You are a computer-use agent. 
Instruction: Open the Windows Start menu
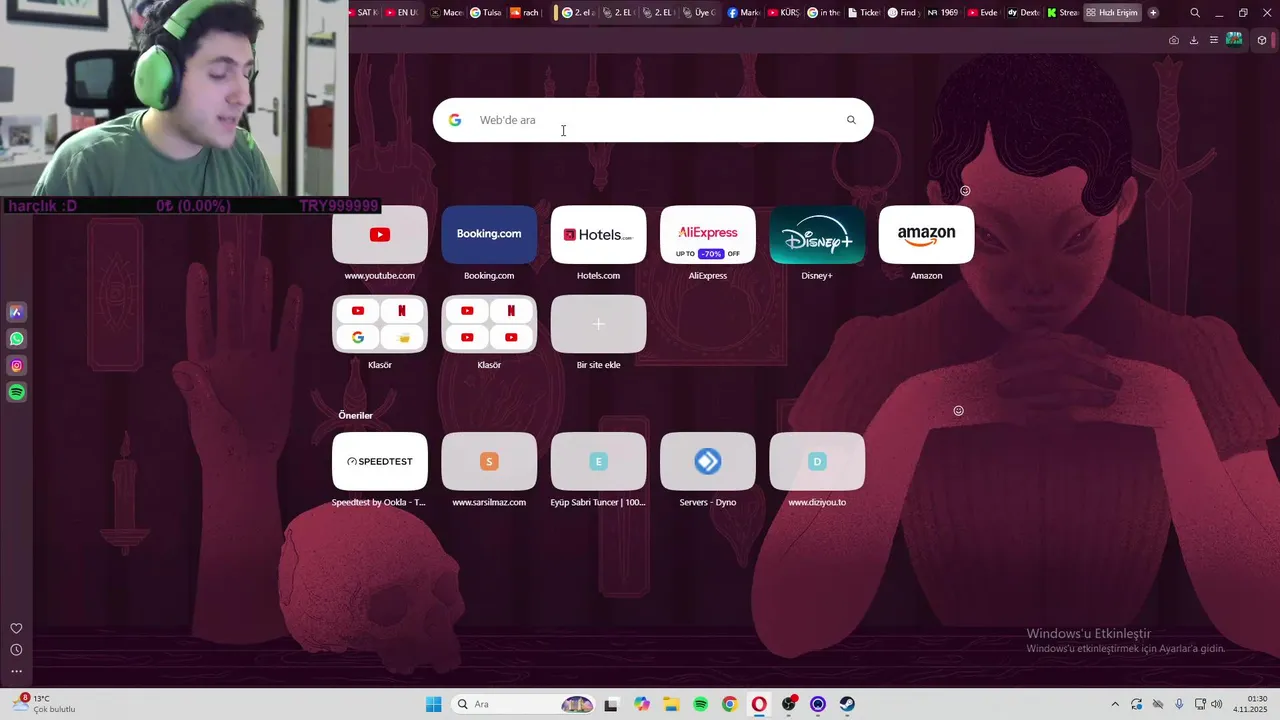433,704
